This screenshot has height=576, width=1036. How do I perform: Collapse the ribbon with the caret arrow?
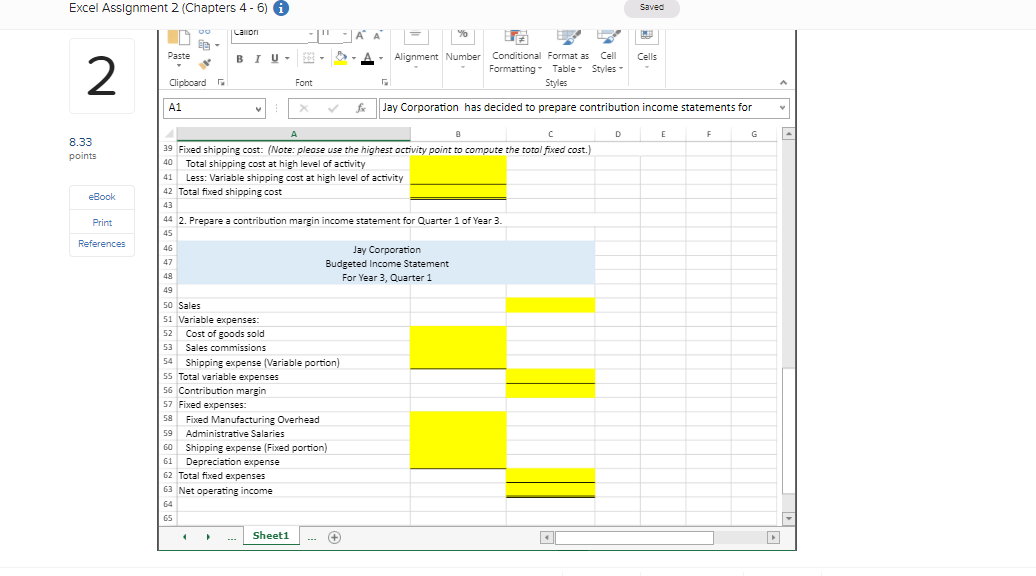click(x=783, y=83)
